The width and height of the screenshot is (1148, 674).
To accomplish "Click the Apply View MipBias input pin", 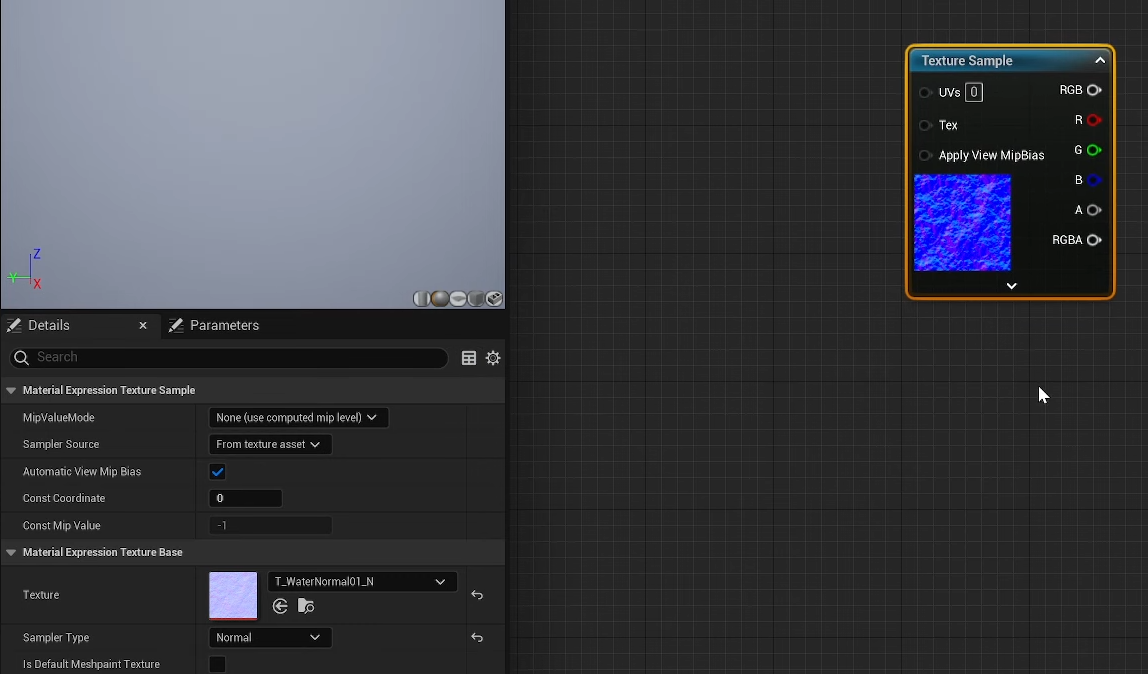I will point(925,155).
